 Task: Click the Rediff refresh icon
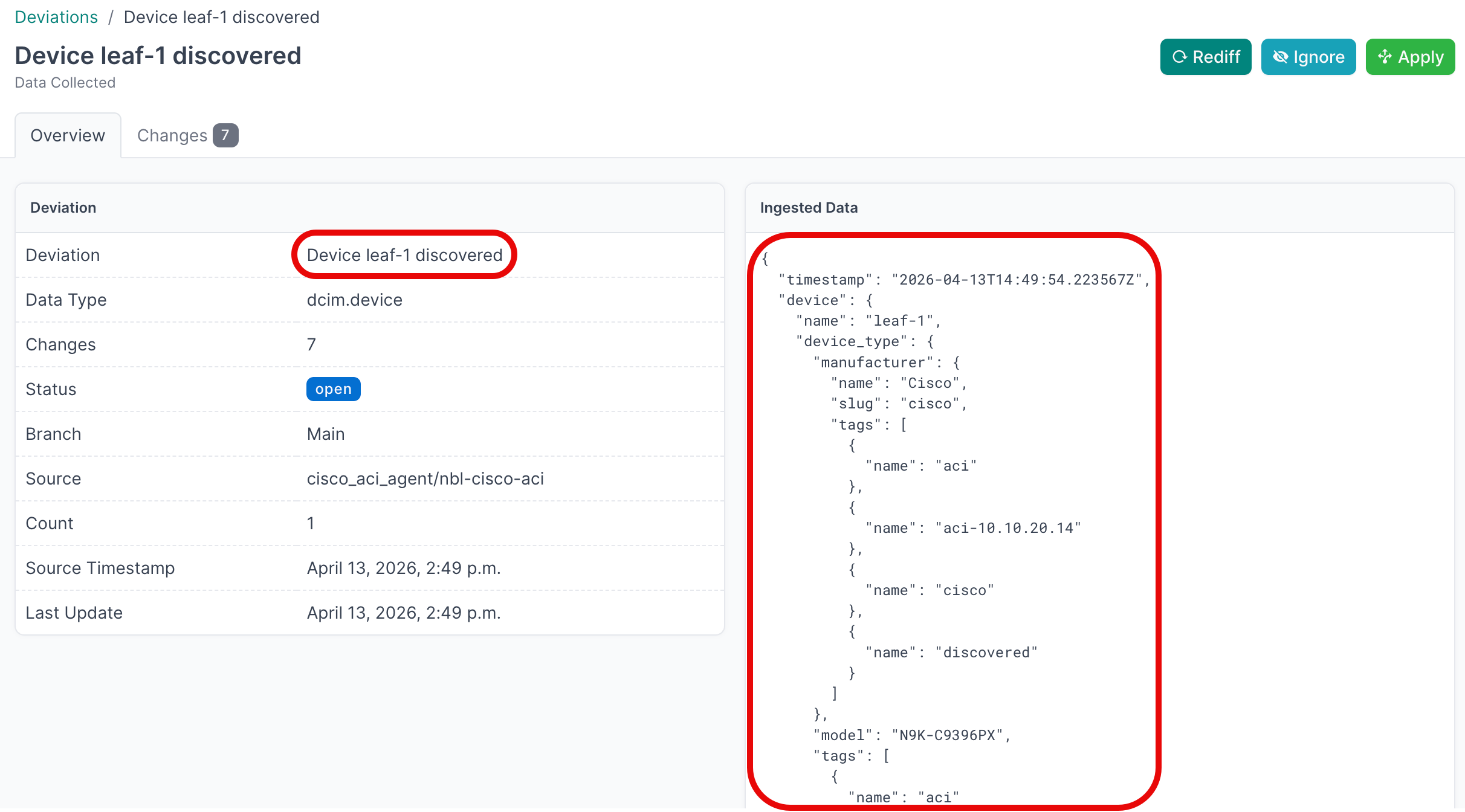(x=1179, y=57)
